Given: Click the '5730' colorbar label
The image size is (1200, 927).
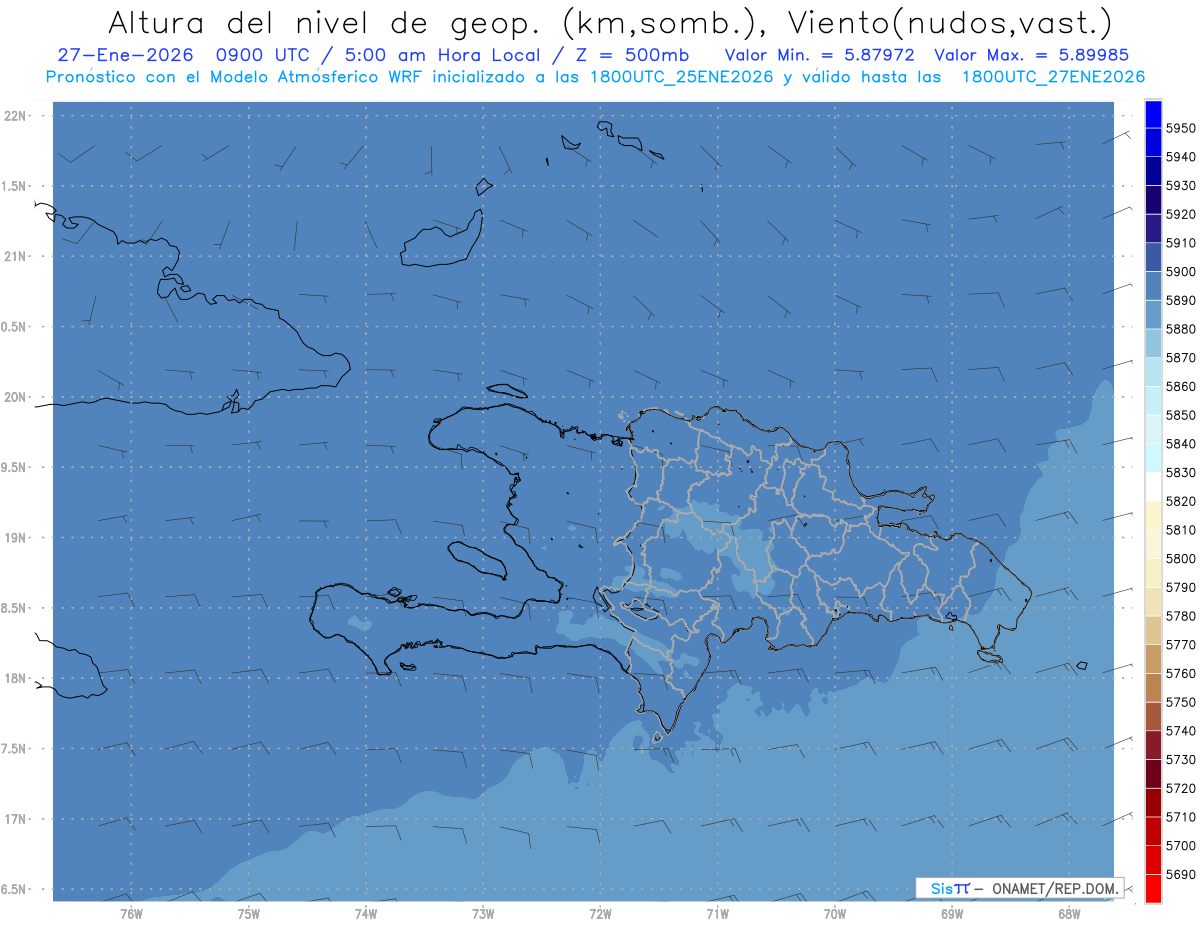Looking at the screenshot, I should 1181,759.
